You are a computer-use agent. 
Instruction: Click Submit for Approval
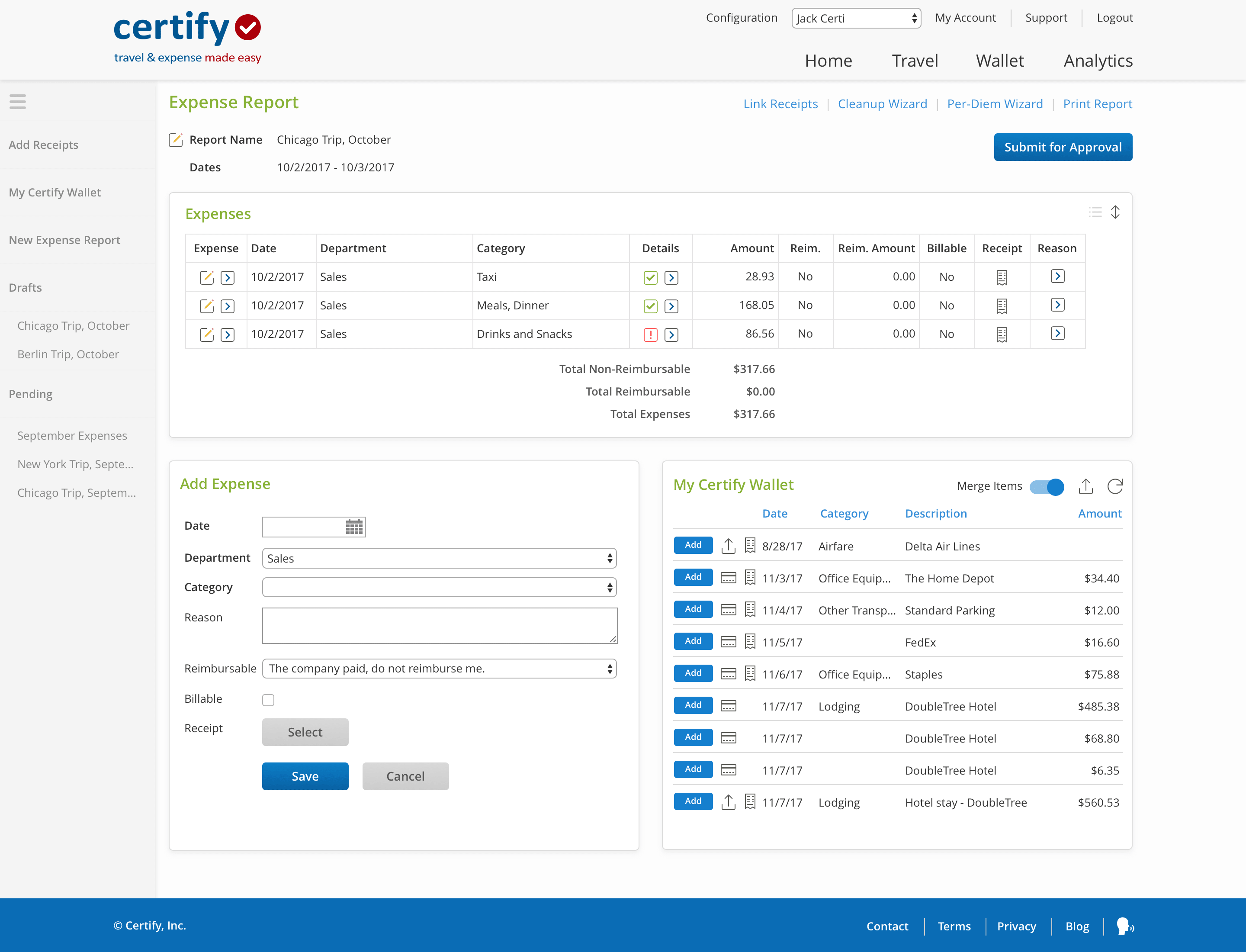point(1063,147)
